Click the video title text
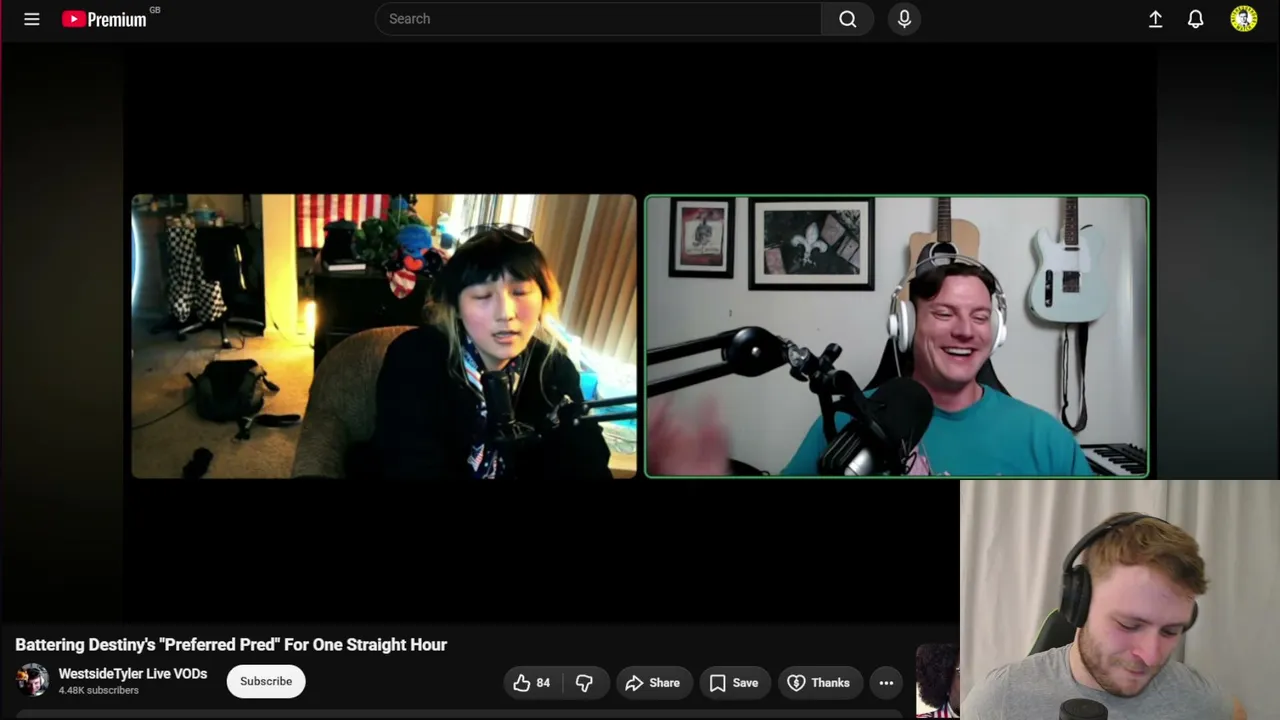The image size is (1280, 720). pos(231,645)
